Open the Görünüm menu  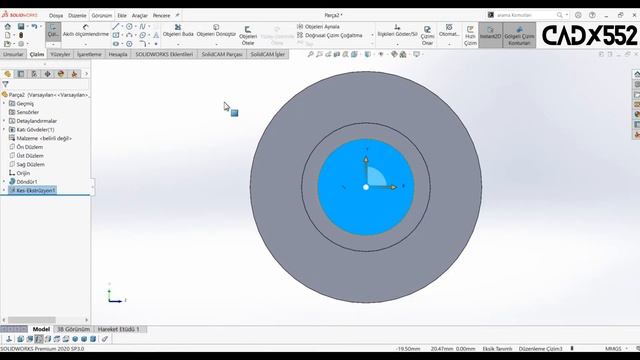point(102,16)
